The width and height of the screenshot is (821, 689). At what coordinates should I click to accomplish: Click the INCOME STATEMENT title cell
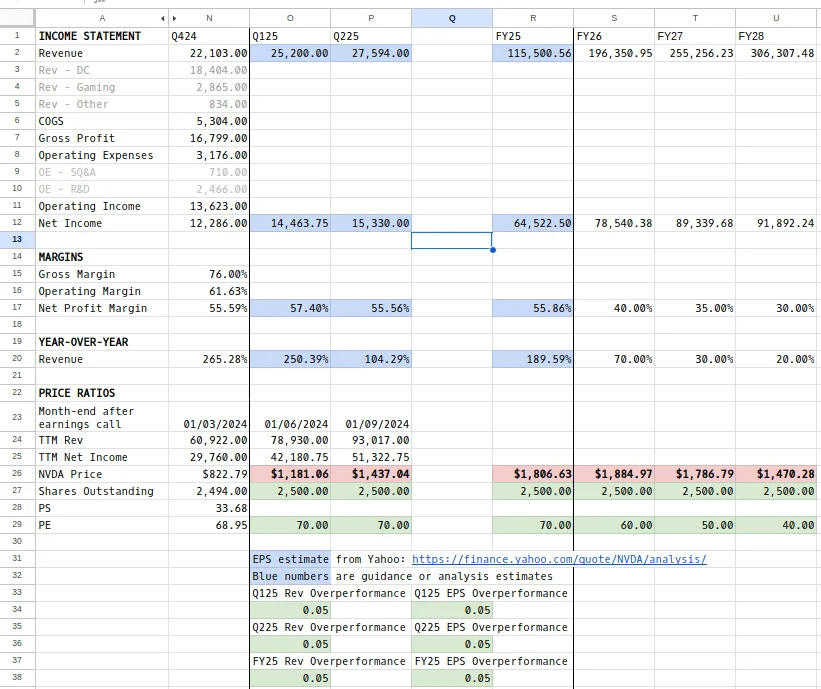(x=102, y=36)
